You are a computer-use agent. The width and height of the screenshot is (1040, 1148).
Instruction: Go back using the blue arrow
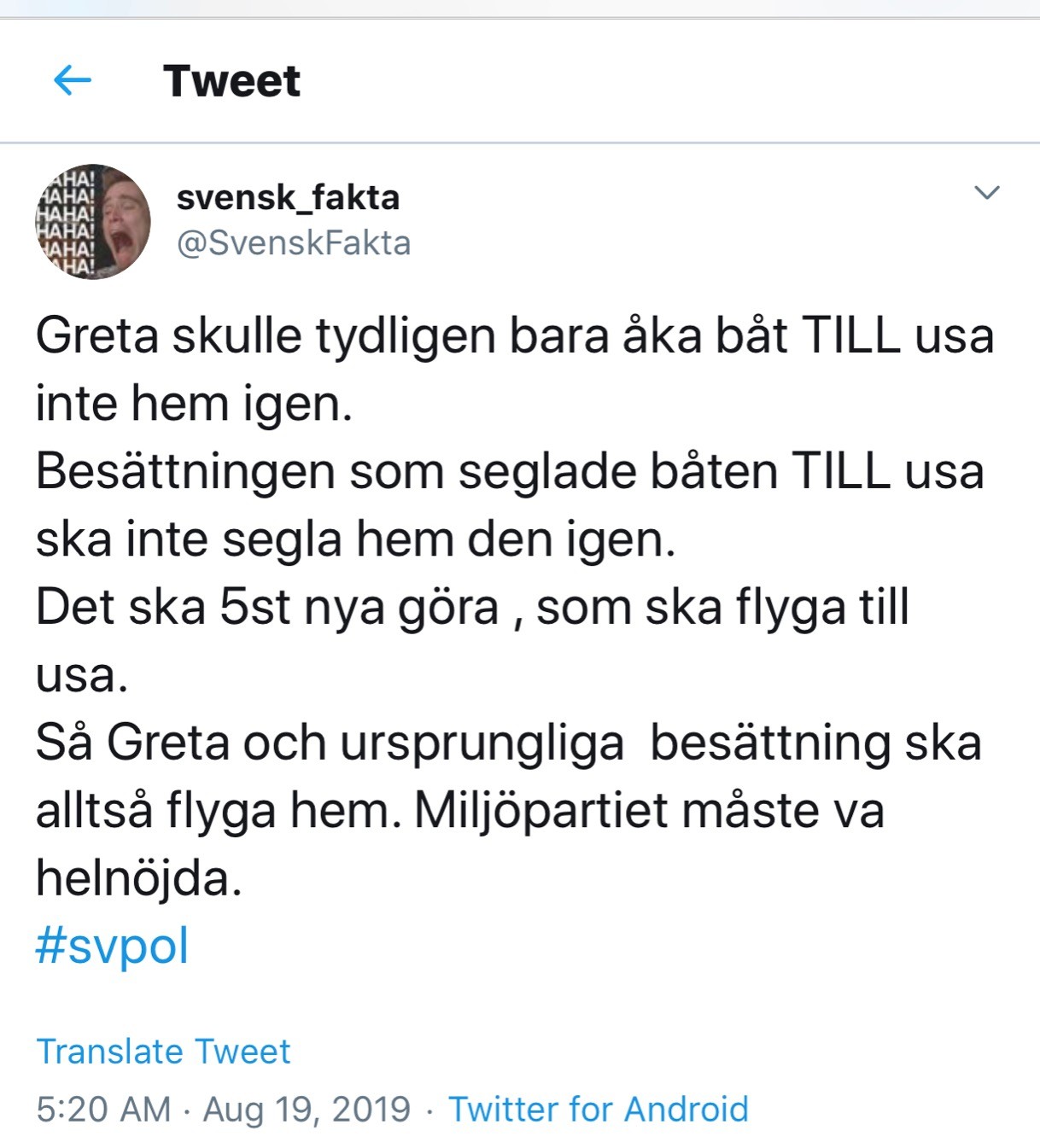point(73,81)
